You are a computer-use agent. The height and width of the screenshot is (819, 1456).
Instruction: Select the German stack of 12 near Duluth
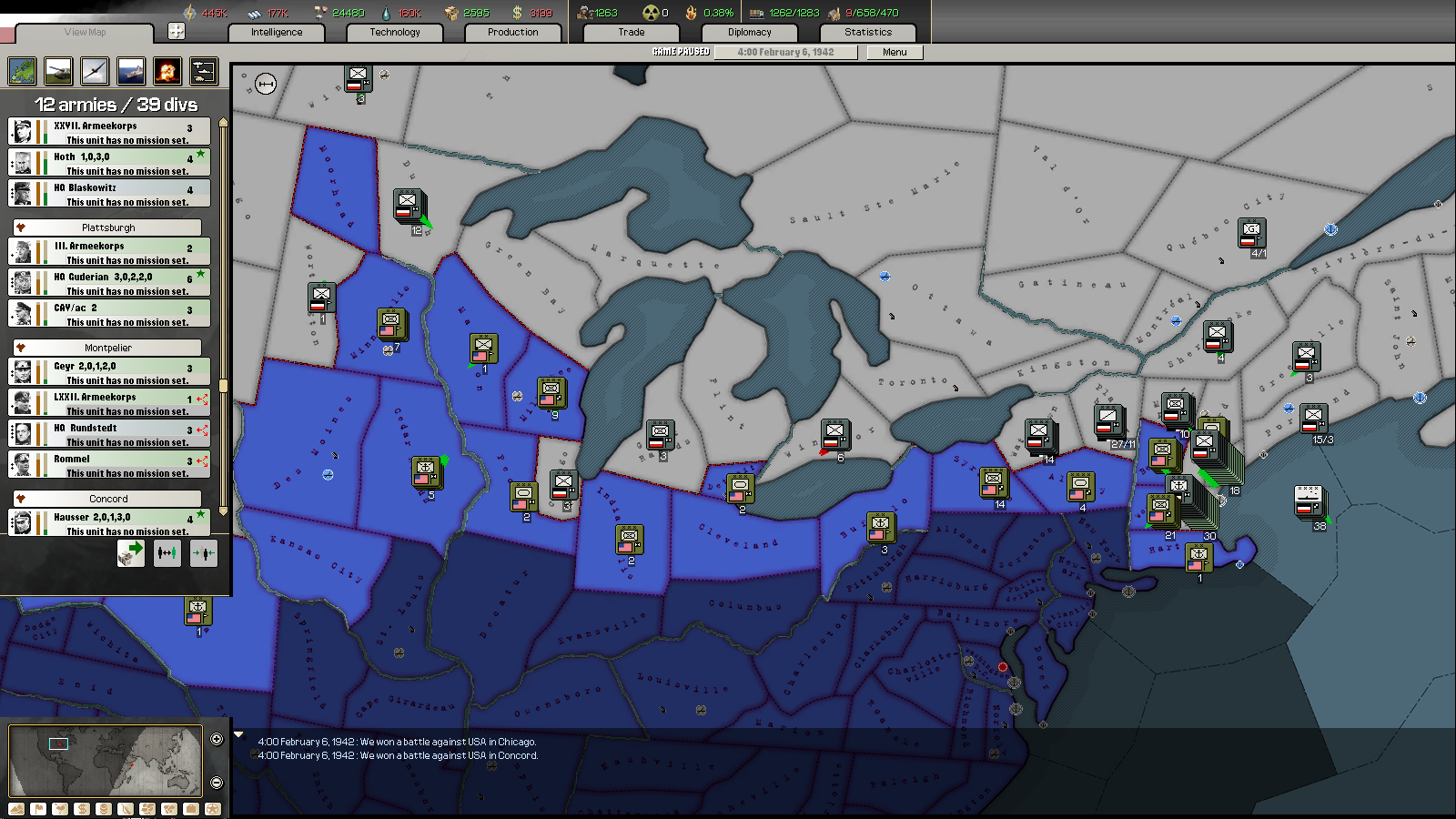click(x=409, y=206)
